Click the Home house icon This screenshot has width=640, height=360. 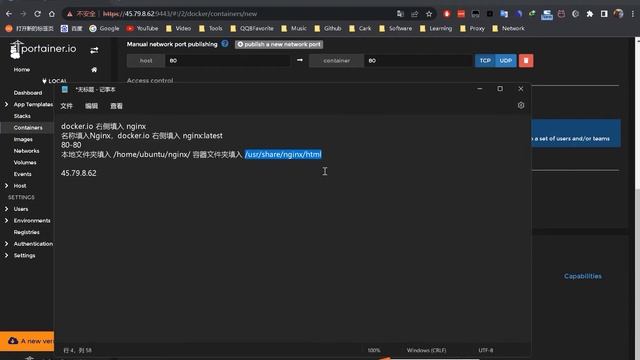(x=94, y=70)
